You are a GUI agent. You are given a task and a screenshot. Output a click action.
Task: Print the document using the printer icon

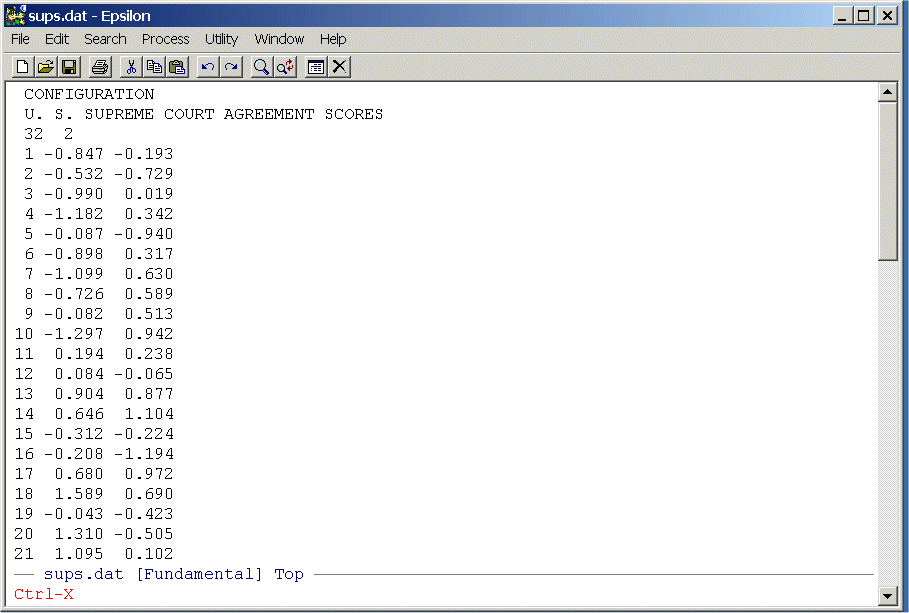(99, 67)
